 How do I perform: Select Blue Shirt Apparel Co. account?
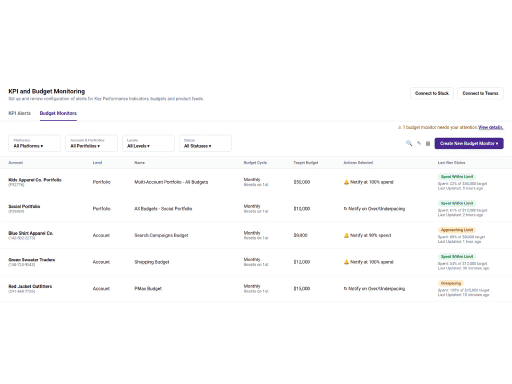(x=31, y=233)
